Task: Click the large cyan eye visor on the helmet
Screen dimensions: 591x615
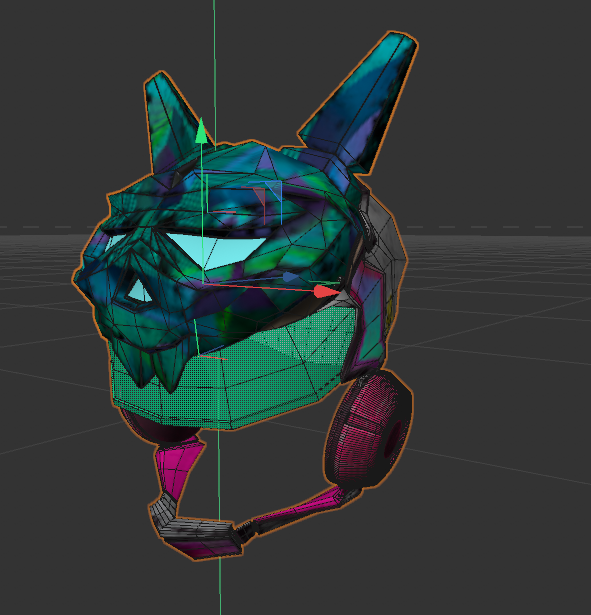Action: point(218,249)
